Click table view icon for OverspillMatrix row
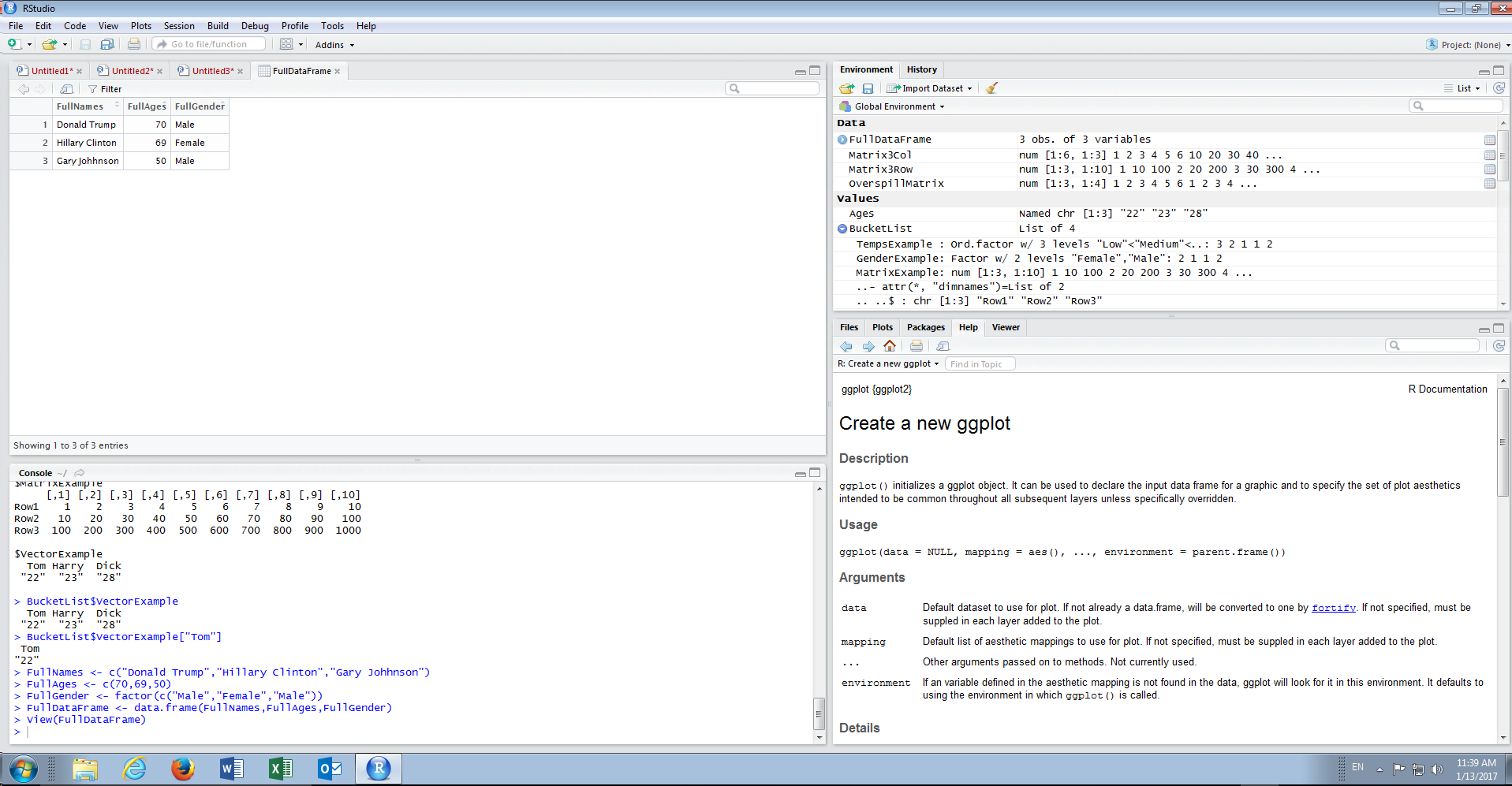This screenshot has width=1512, height=786. pyautogui.click(x=1490, y=184)
